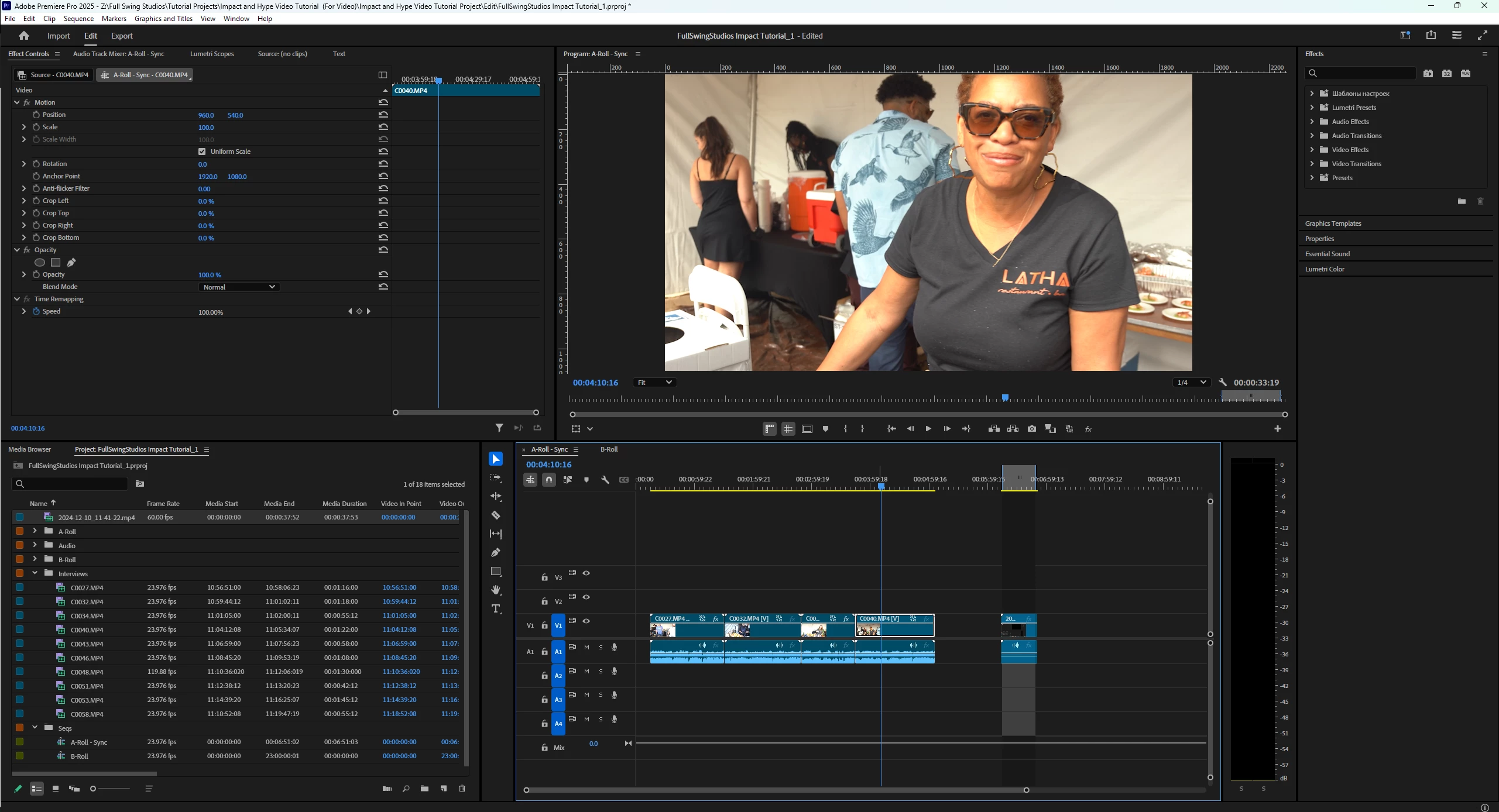
Task: Select the Hand tool
Action: click(496, 590)
